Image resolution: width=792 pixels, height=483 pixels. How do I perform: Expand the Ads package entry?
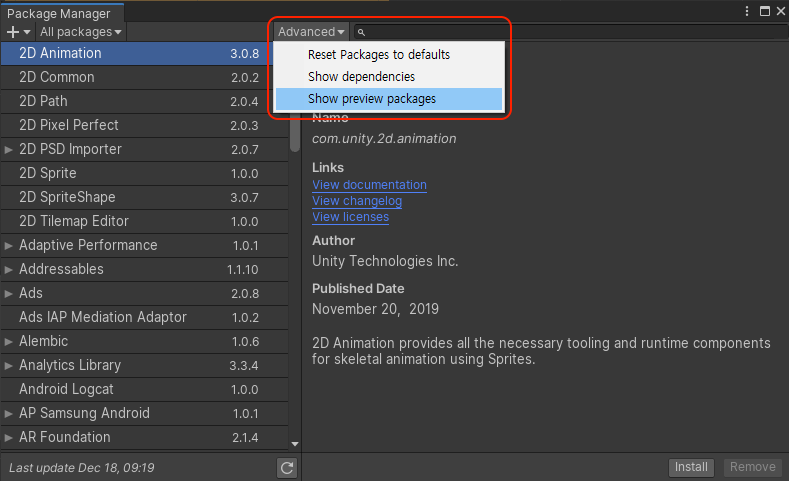tap(9, 294)
